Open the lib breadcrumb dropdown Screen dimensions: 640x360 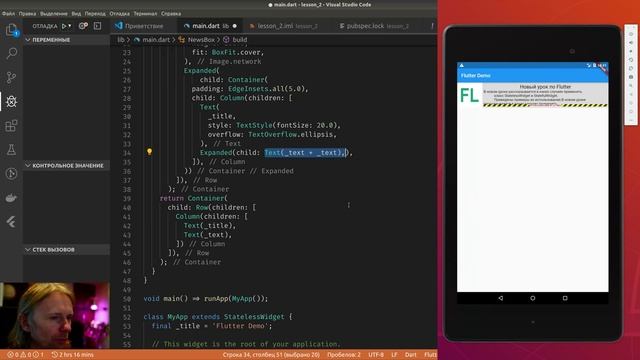click(x=121, y=40)
